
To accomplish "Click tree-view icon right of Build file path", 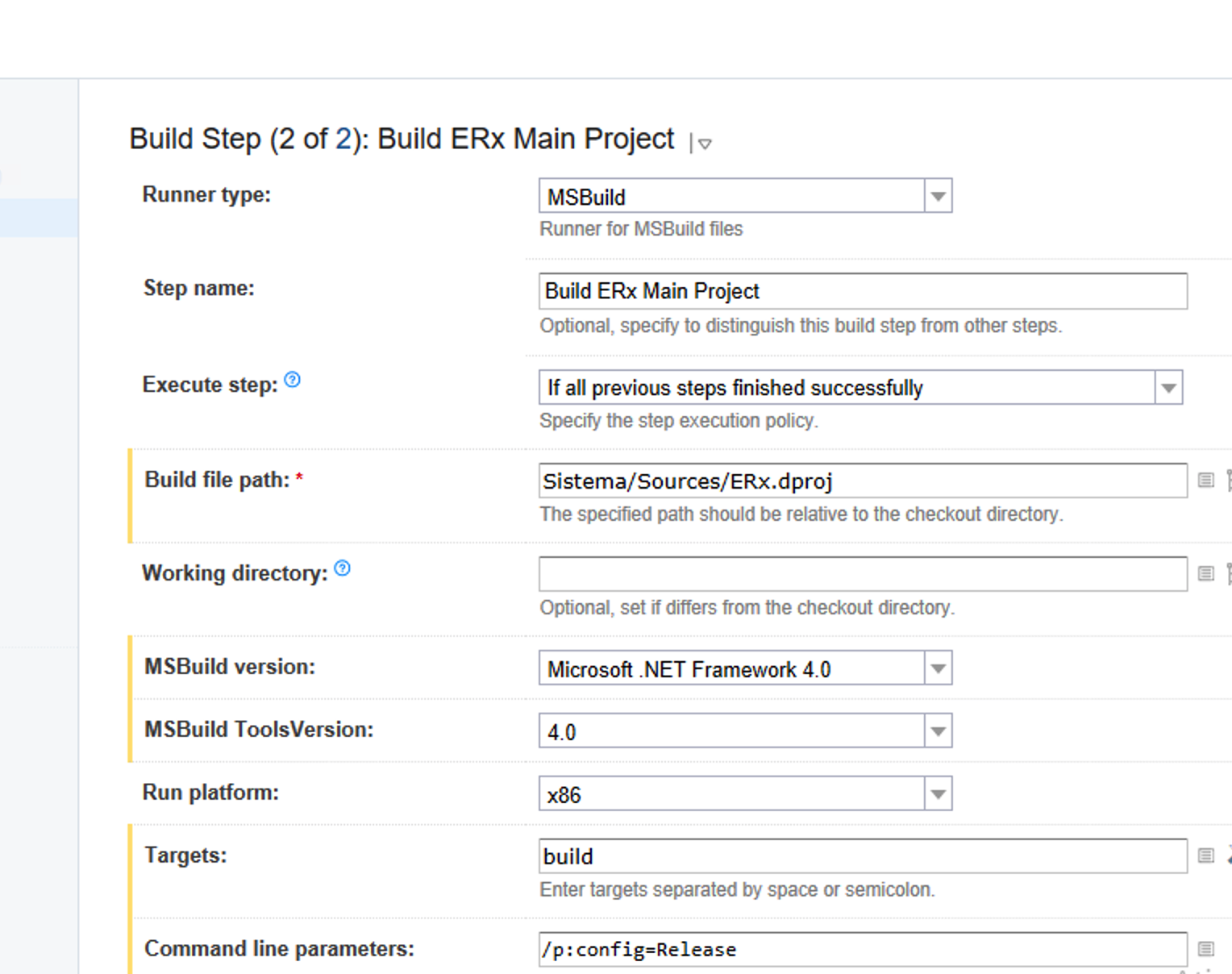I will click(1229, 481).
